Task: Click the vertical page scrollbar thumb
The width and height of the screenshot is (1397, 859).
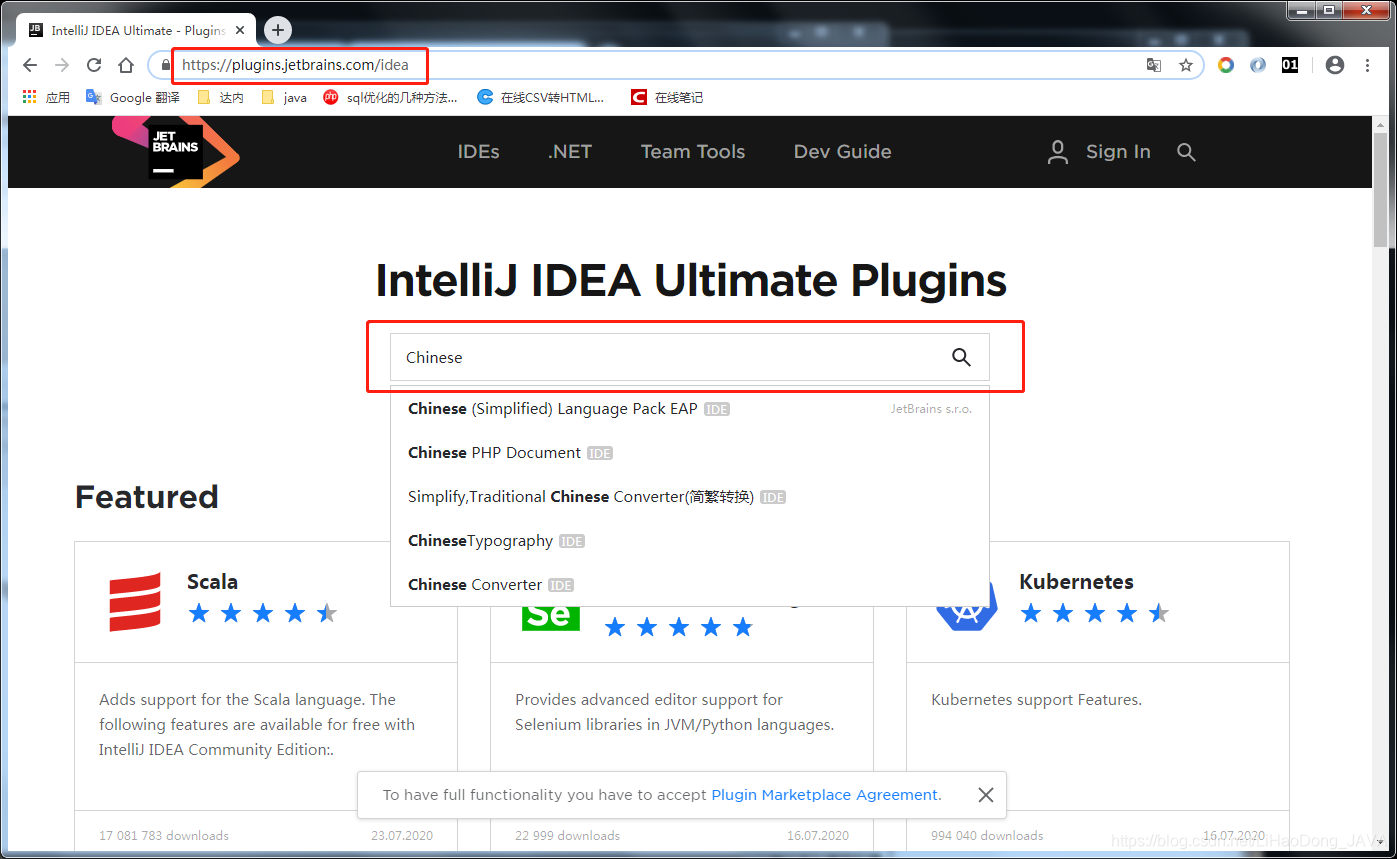Action: click(x=1380, y=188)
